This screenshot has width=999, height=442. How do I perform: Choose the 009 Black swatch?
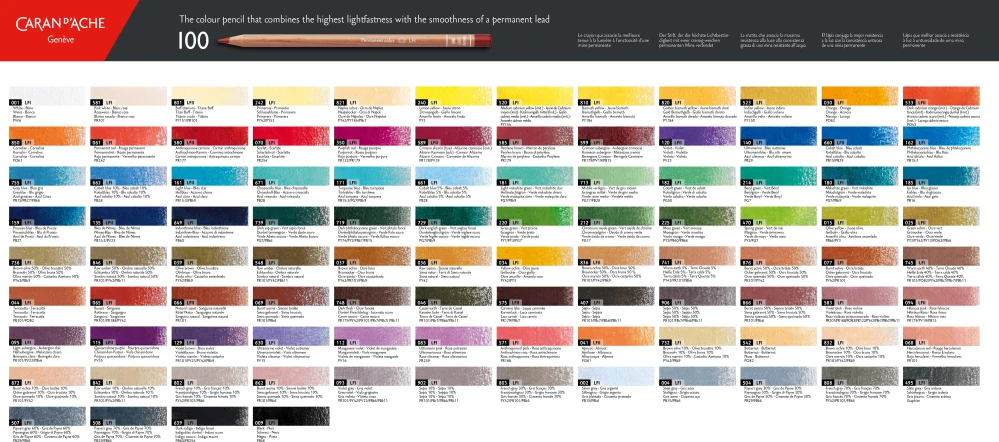(291, 417)
